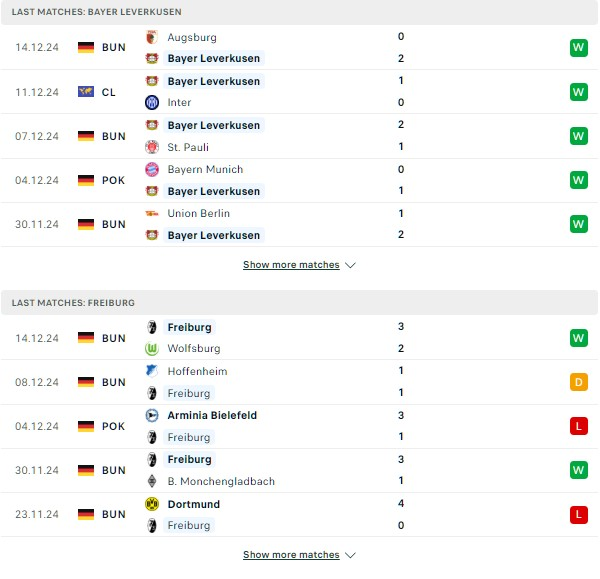This screenshot has height=579, width=600.
Task: Click the Dortmund club crest
Action: click(152, 504)
